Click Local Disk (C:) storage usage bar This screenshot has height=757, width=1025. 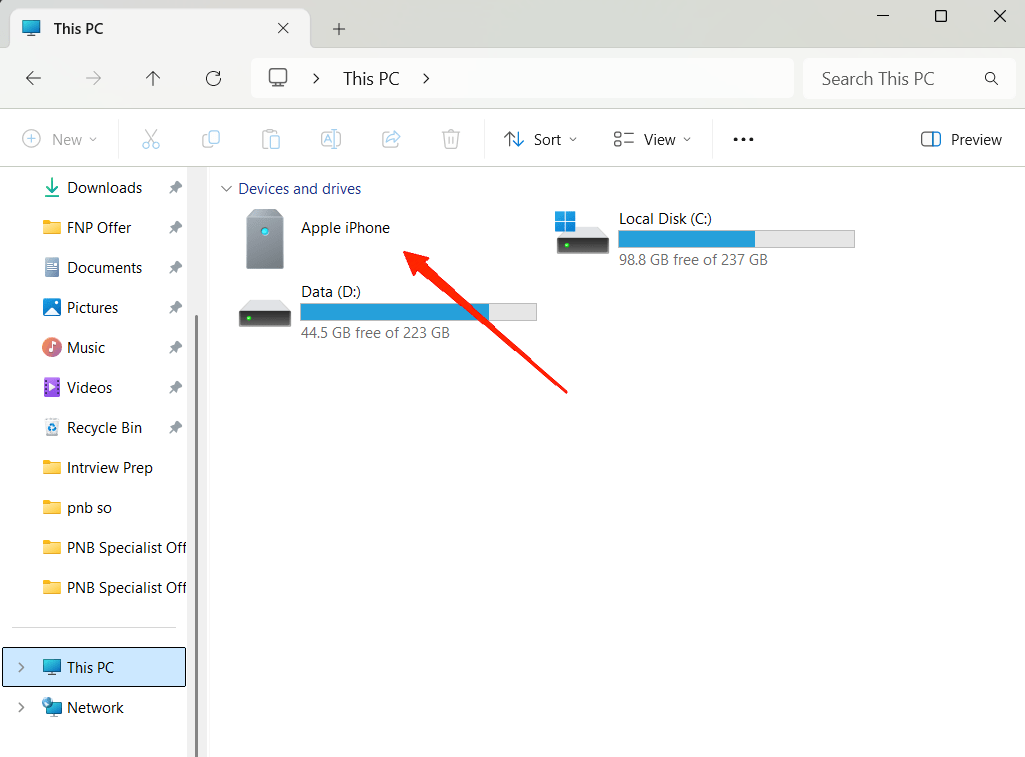click(x=736, y=239)
